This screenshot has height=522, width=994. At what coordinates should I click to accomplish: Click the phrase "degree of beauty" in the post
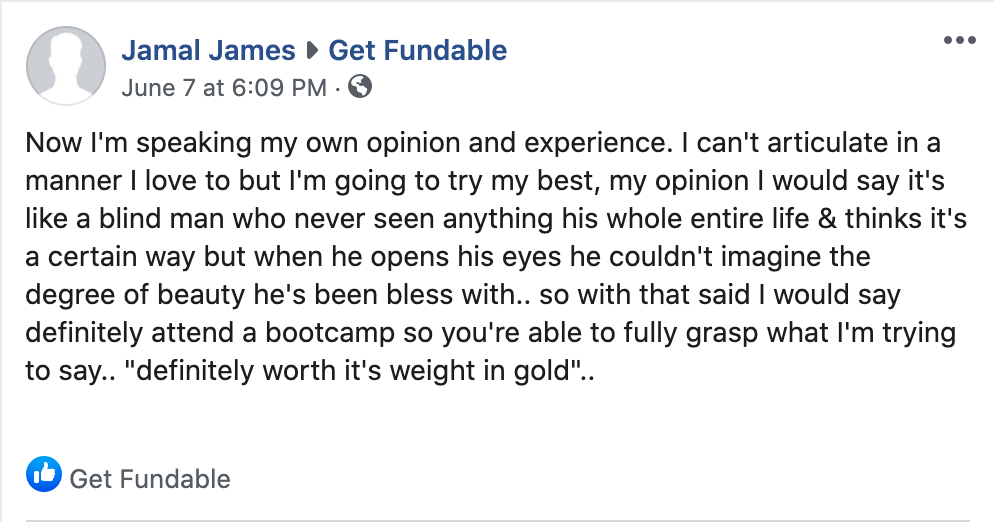(x=134, y=294)
